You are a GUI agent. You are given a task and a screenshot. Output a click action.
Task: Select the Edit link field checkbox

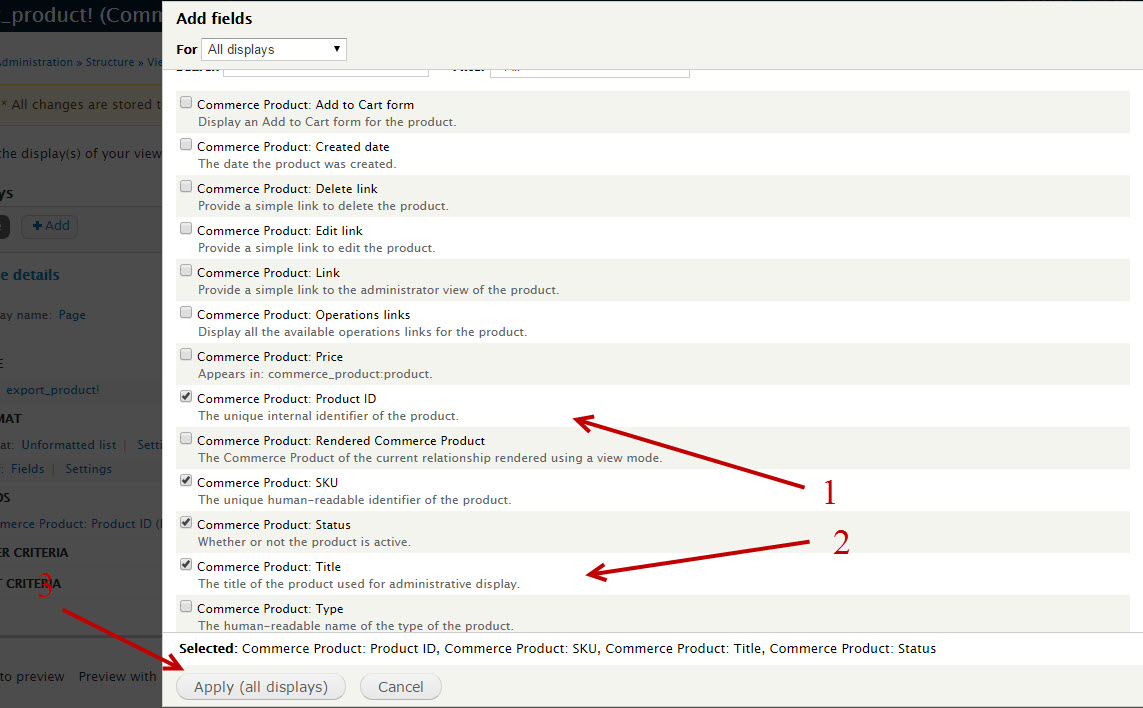[x=186, y=228]
